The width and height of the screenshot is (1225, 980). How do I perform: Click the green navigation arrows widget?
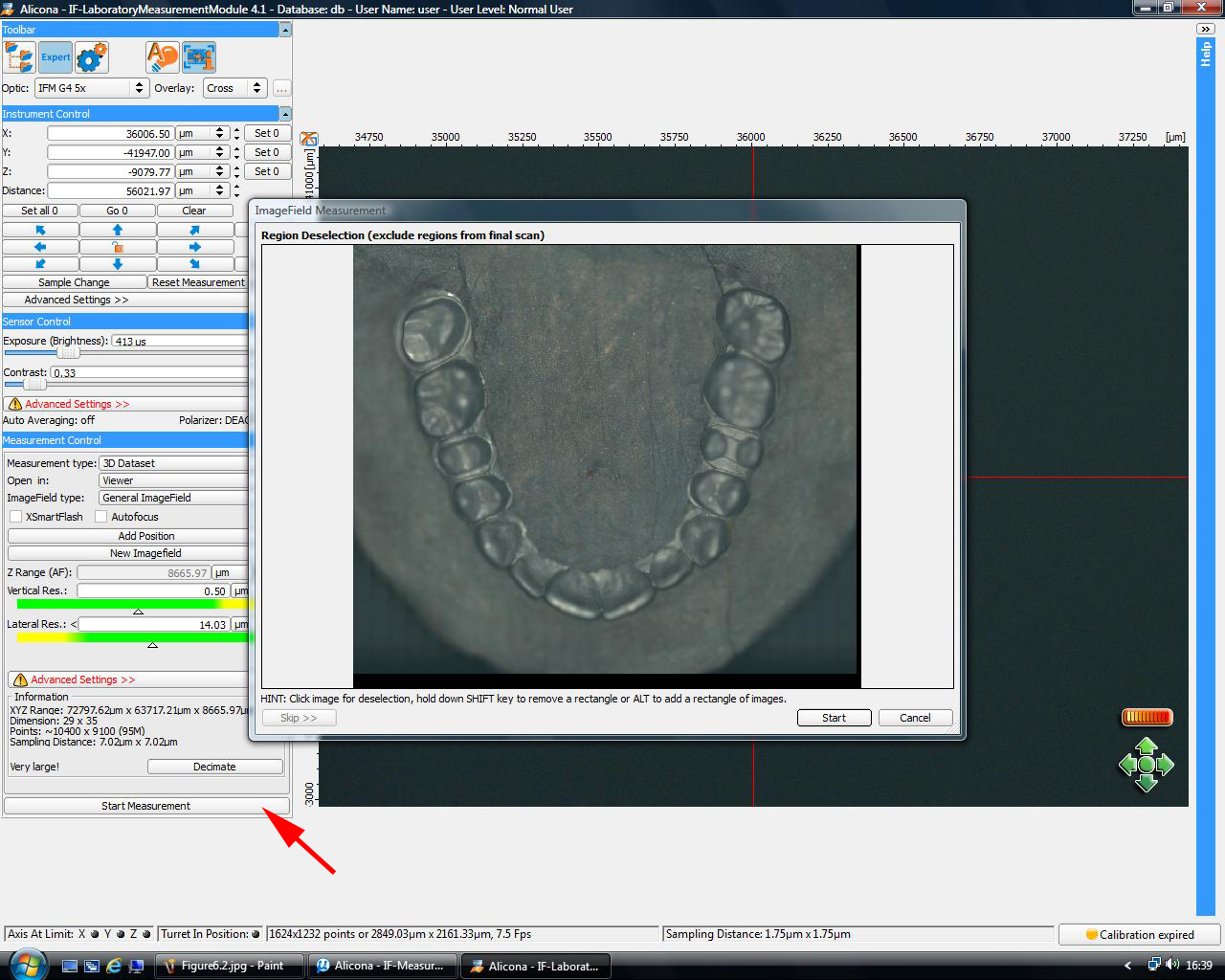coord(1146,765)
